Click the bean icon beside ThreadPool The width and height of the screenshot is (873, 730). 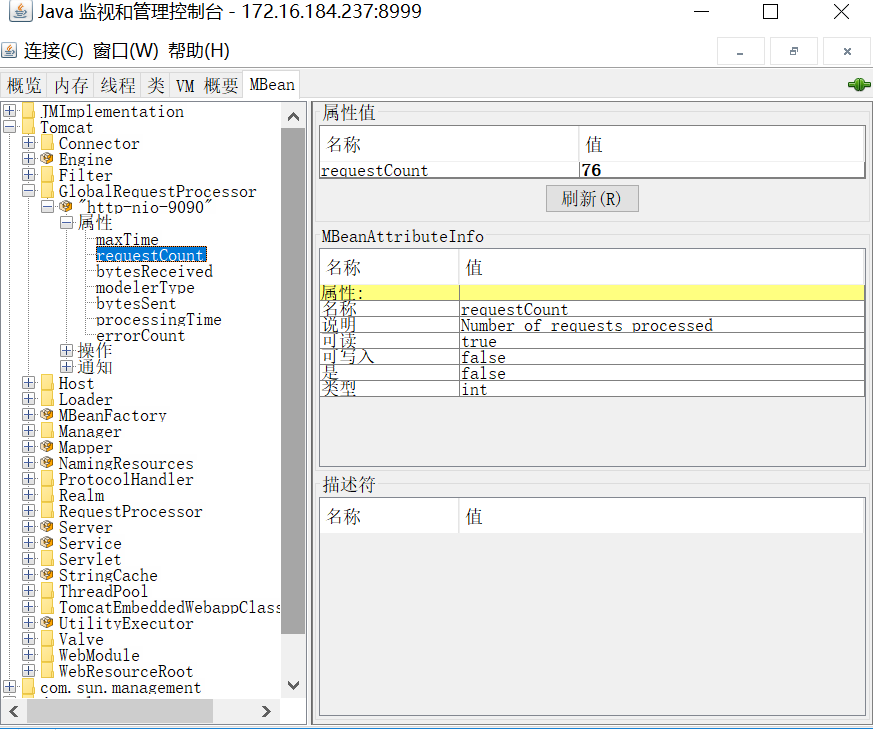[x=47, y=591]
